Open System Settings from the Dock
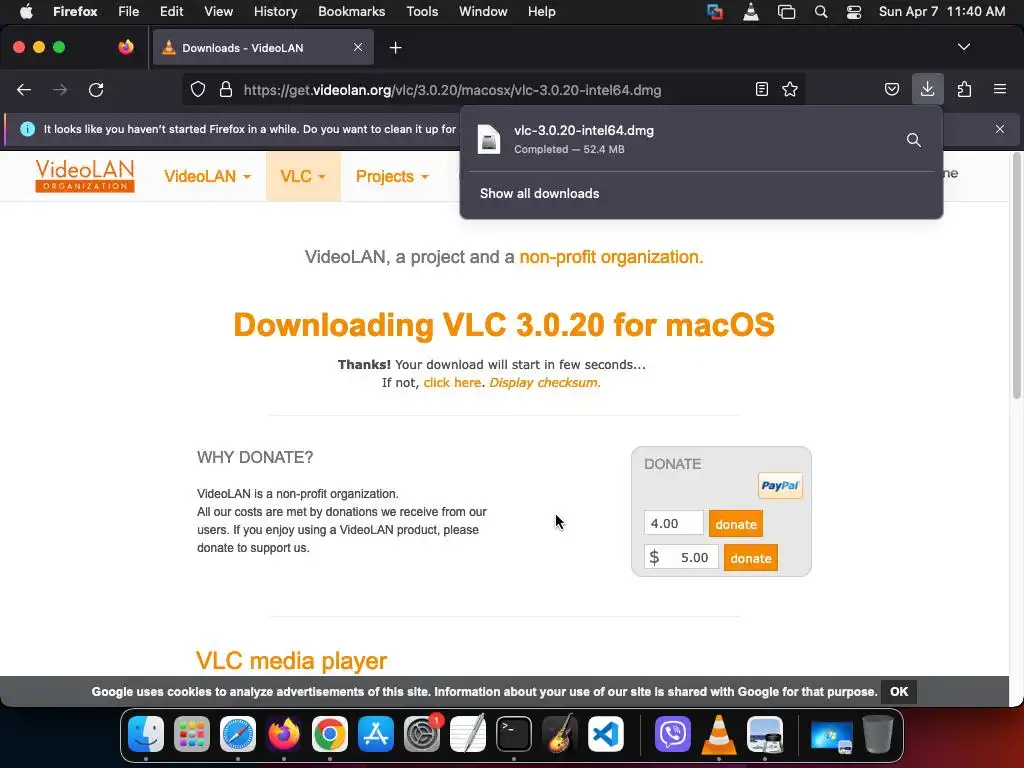The height and width of the screenshot is (768, 1024). coord(422,734)
